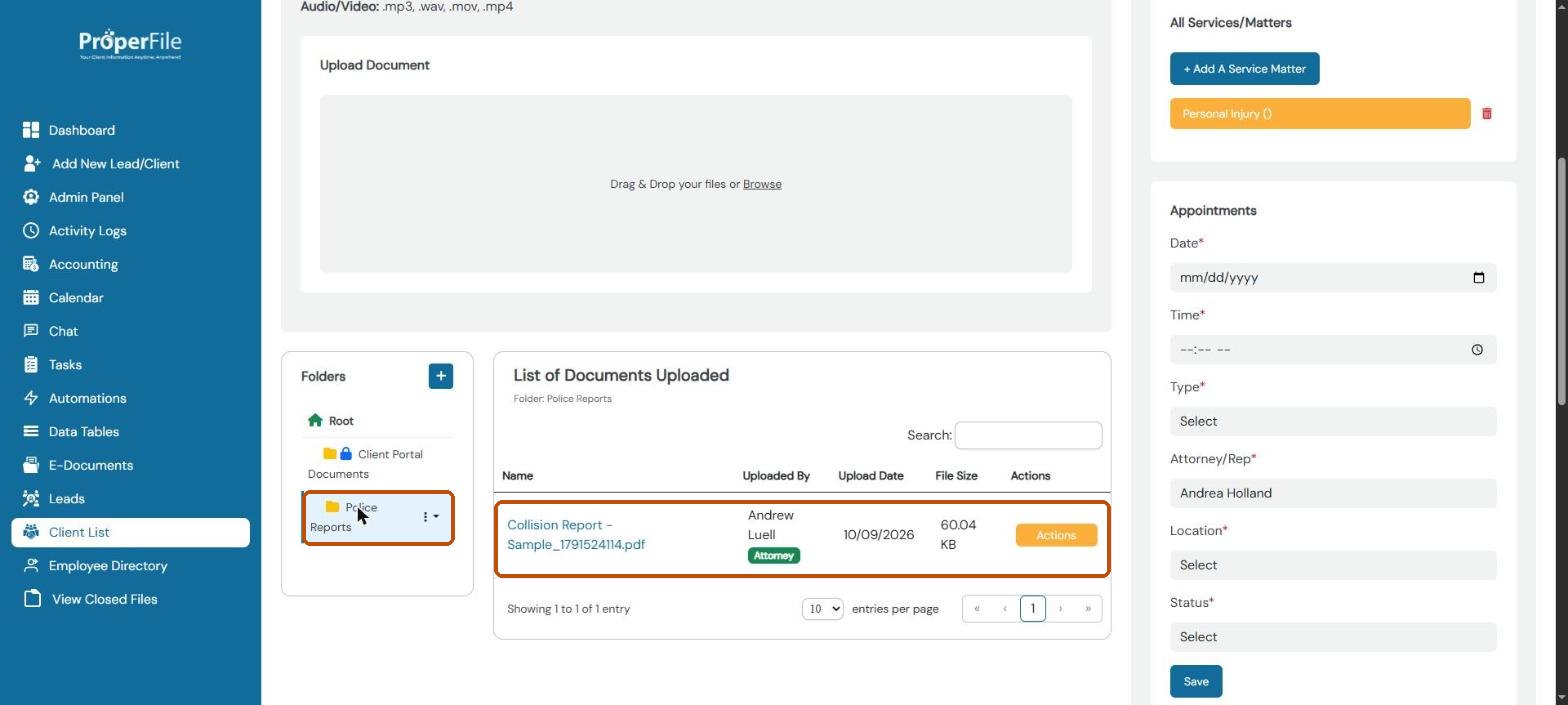Sort documents by Upload Date column

pos(871,476)
